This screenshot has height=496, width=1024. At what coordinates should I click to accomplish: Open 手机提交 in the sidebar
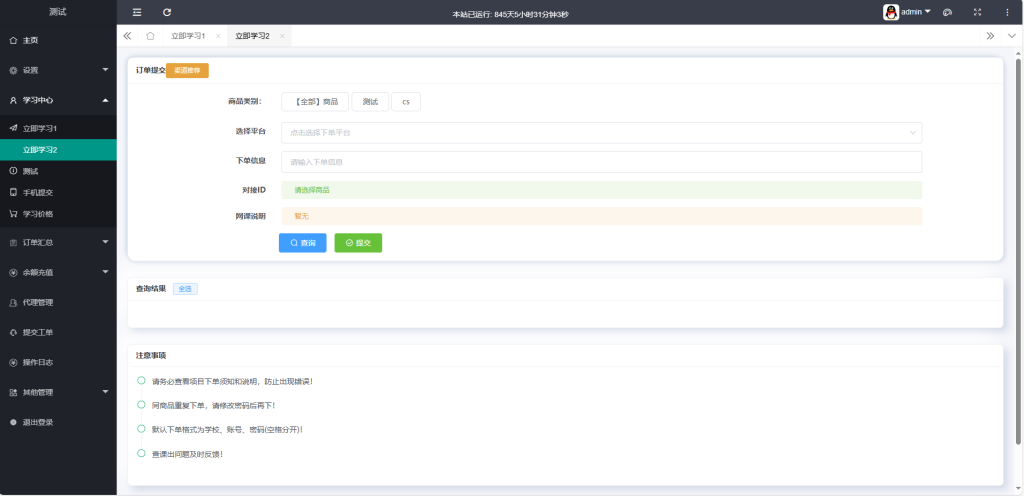[38, 192]
